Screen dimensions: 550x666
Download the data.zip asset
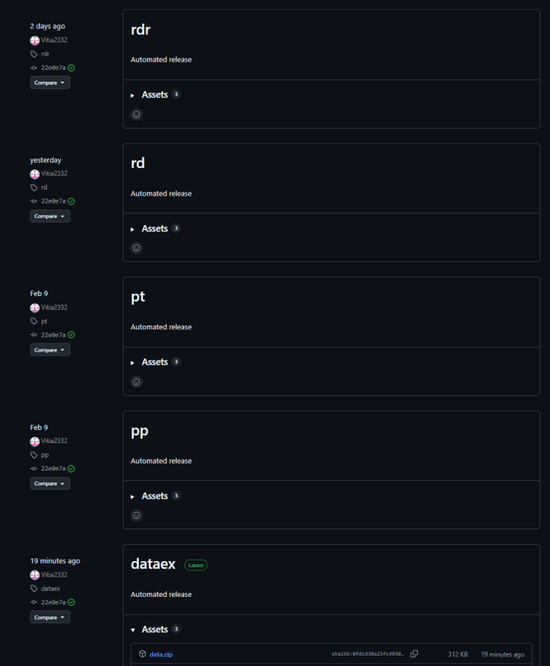tap(161, 655)
